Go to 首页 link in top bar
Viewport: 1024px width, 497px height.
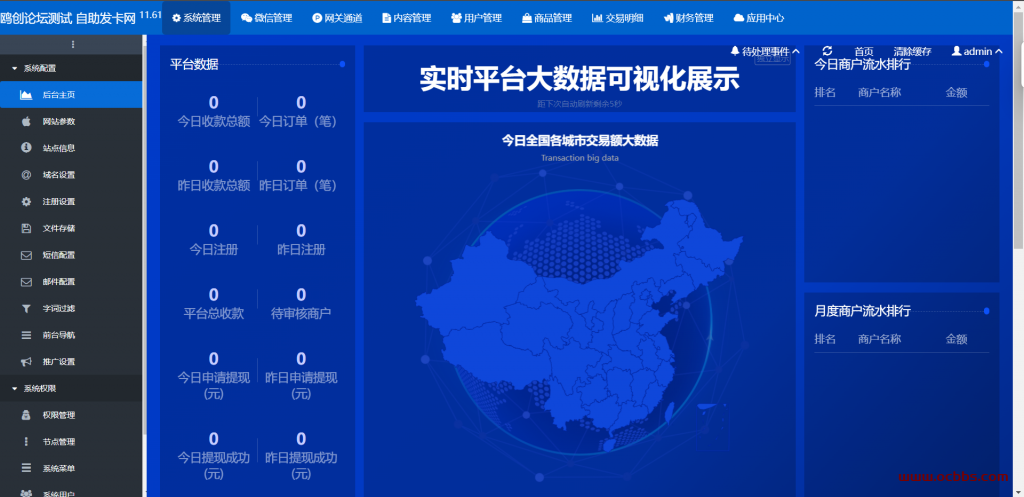tap(864, 52)
